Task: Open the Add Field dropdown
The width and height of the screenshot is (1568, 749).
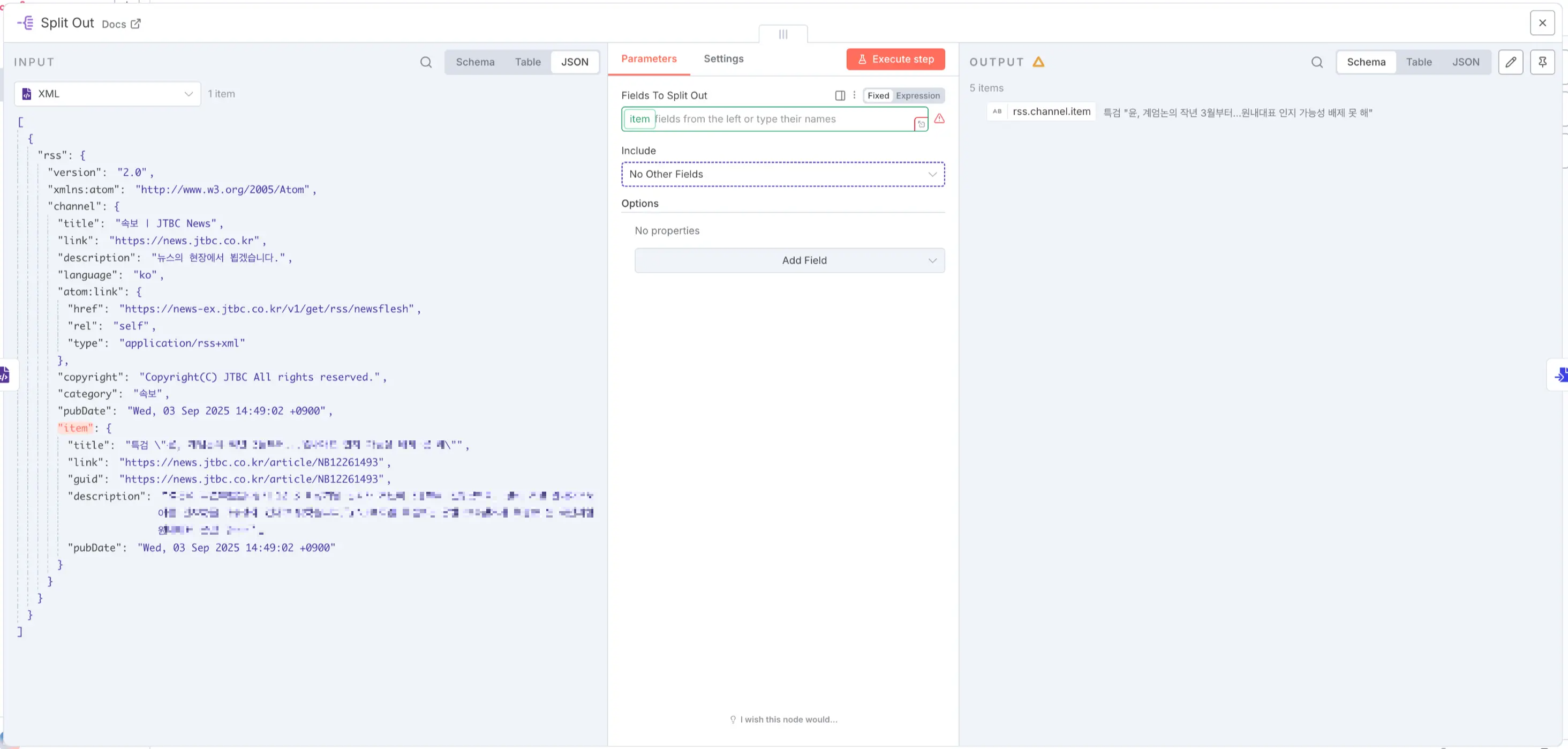Action: (789, 260)
